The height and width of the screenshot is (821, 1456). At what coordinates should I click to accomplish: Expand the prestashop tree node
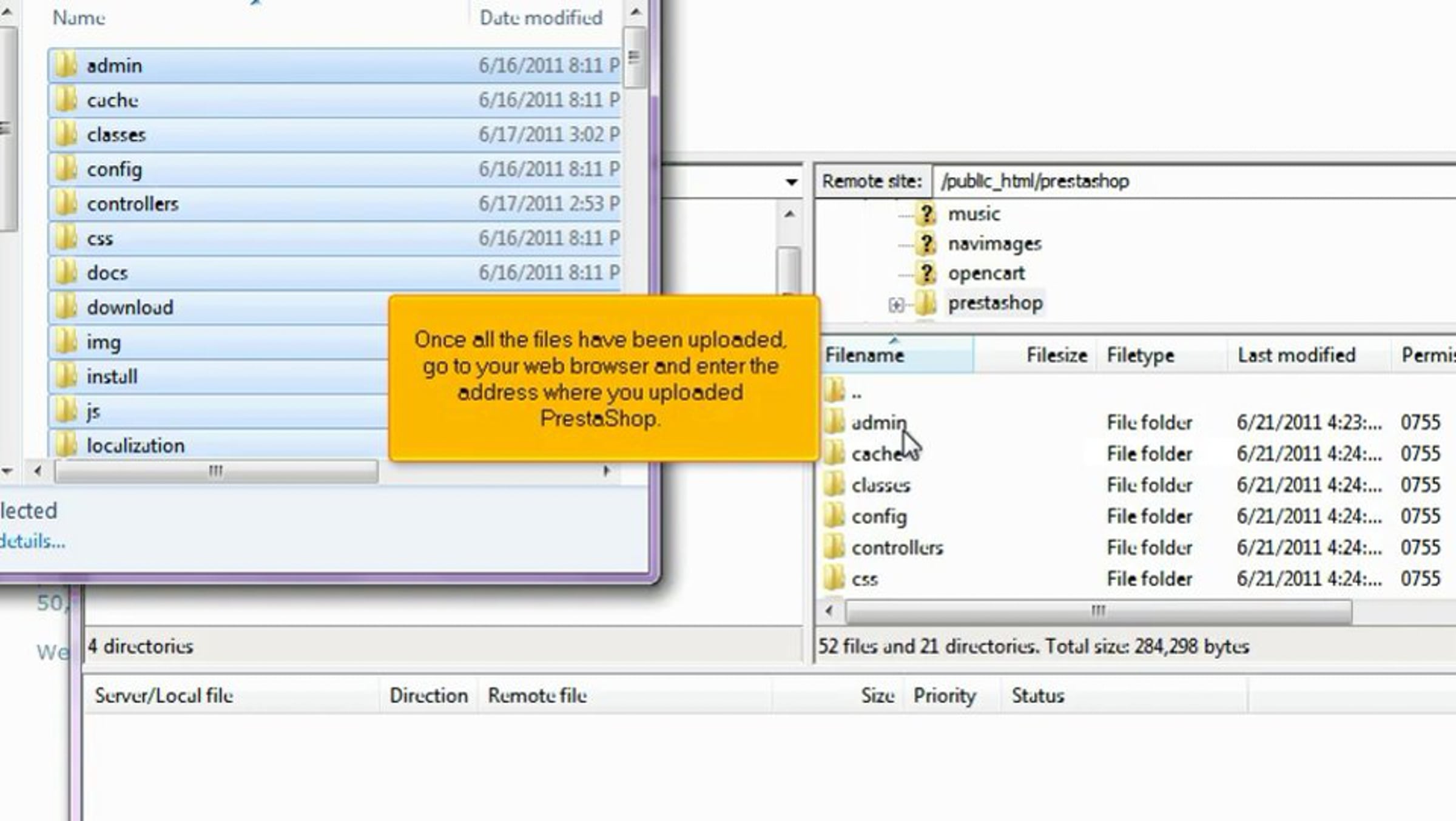896,305
